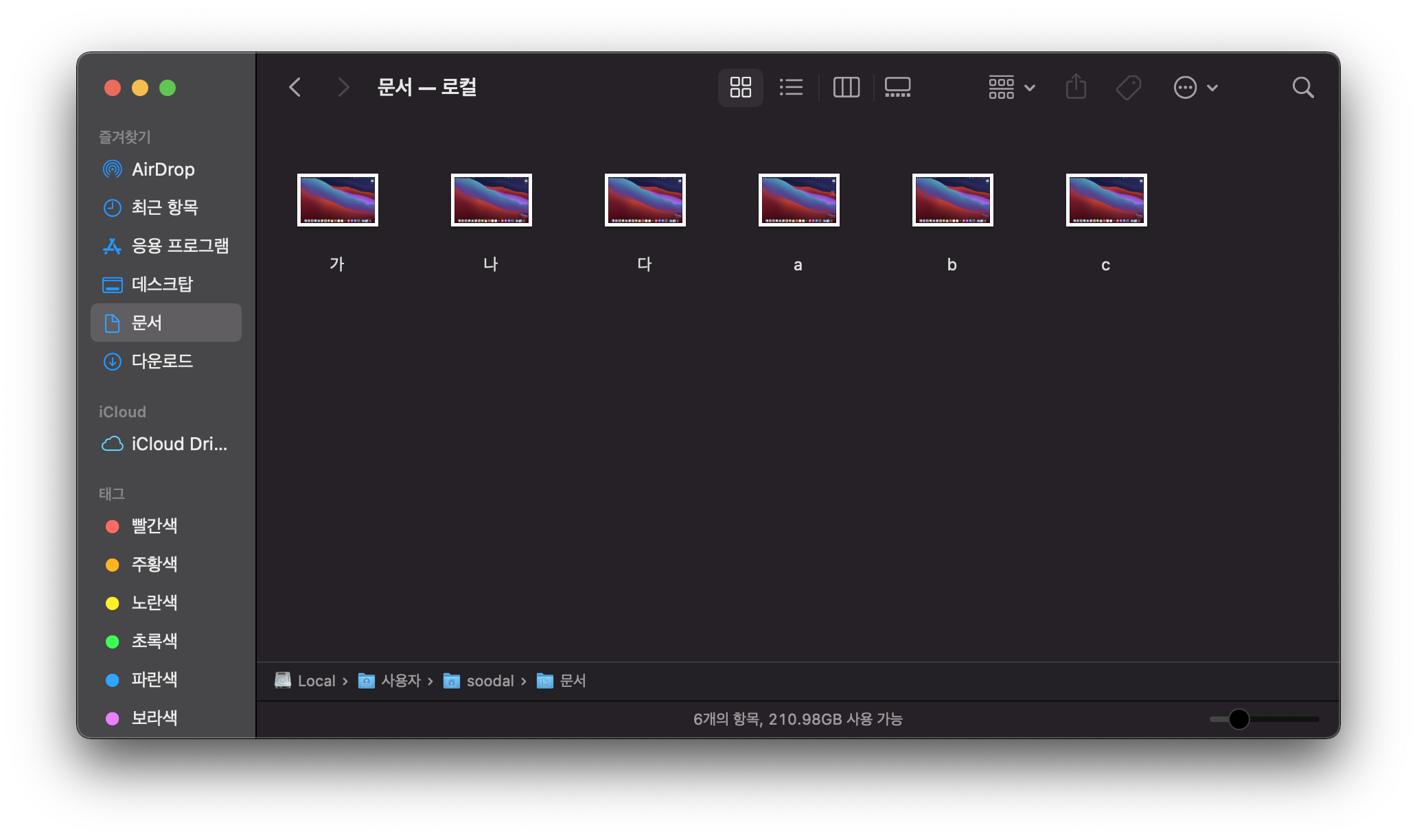Viewport: 1417px width, 840px height.
Task: Click the search magnifier icon
Action: pyautogui.click(x=1302, y=87)
